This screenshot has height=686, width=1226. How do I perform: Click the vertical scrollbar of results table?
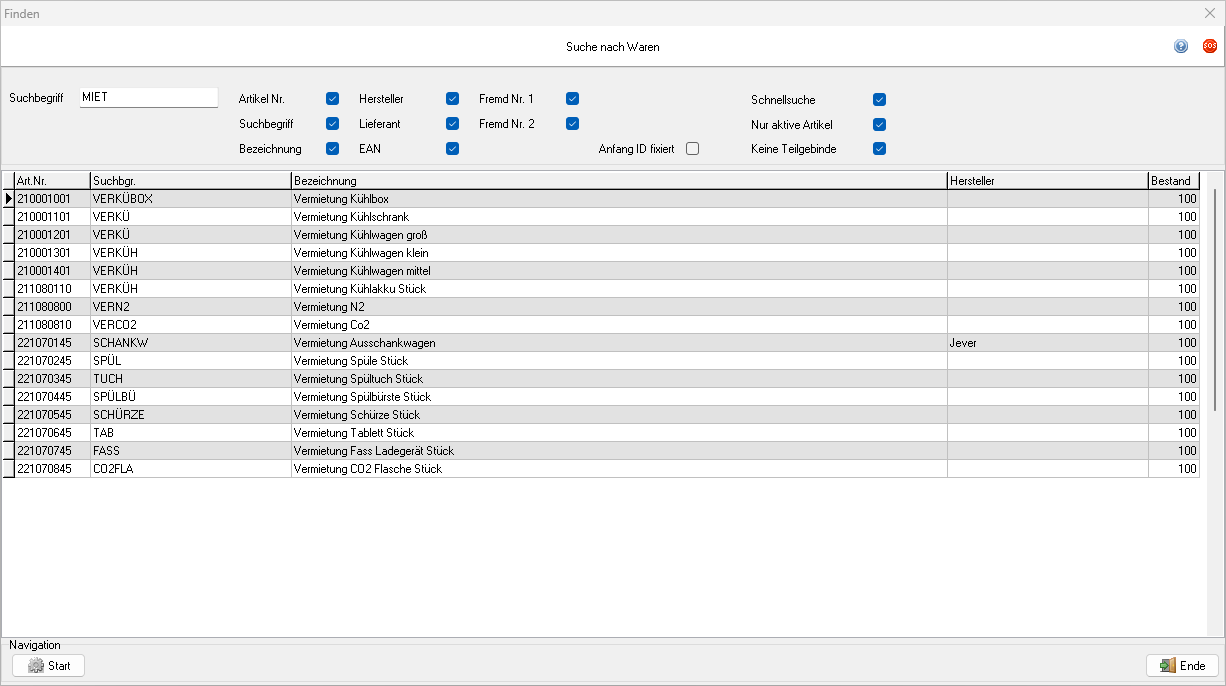coord(1215,300)
